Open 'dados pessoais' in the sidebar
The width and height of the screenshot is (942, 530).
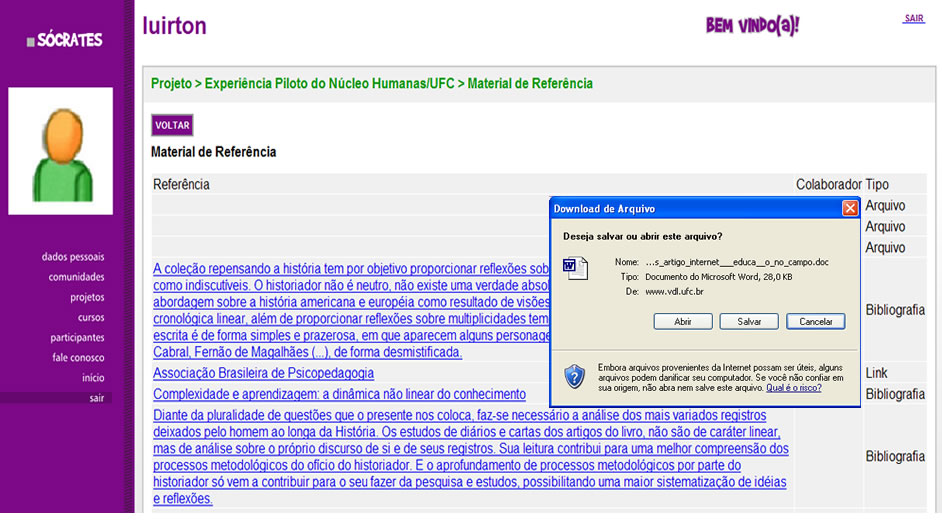73,257
